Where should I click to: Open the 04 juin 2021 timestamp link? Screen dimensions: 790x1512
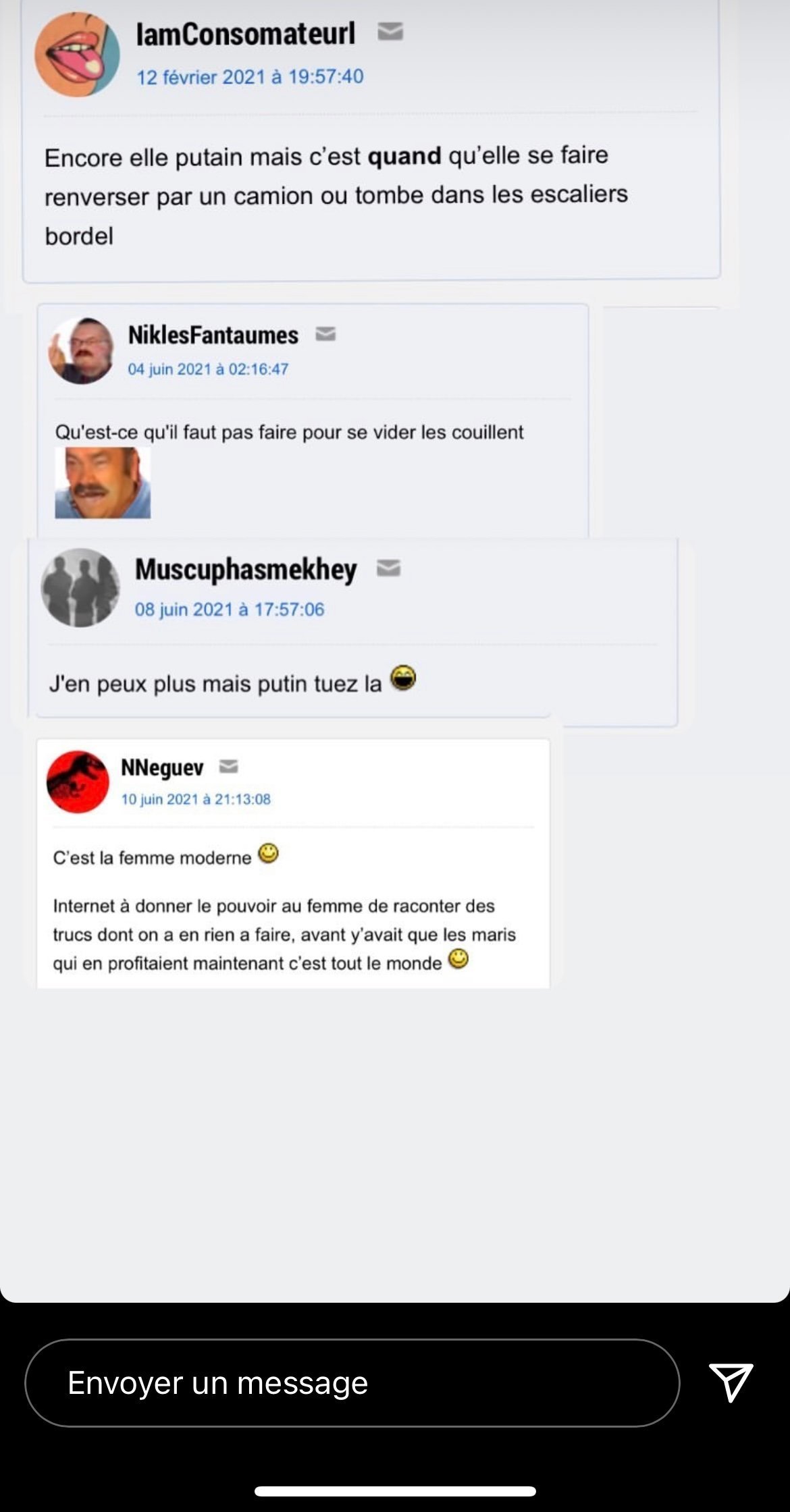pyautogui.click(x=208, y=369)
